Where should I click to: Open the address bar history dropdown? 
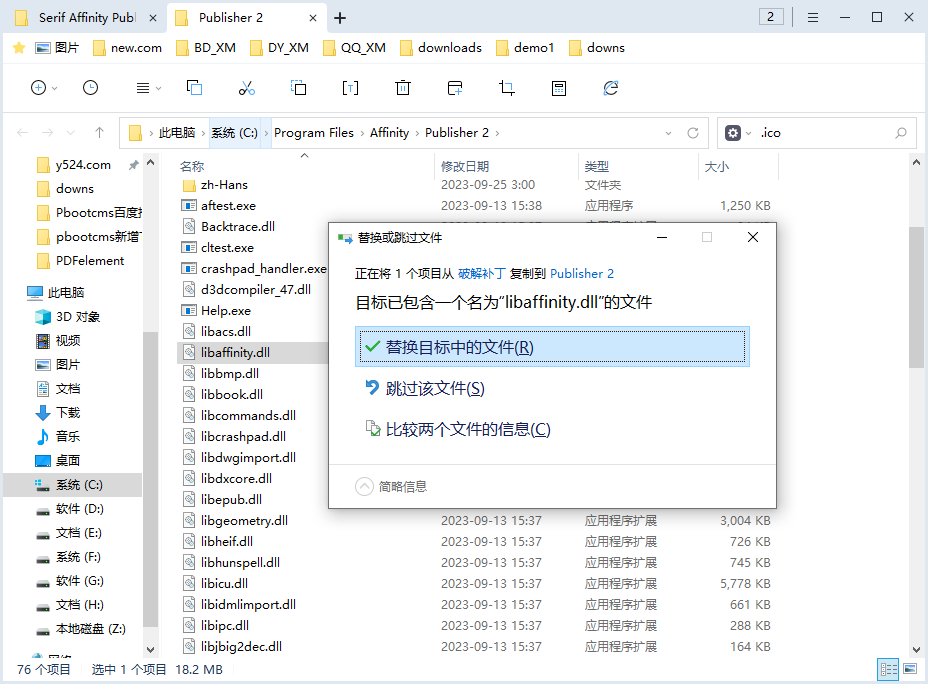coord(668,133)
